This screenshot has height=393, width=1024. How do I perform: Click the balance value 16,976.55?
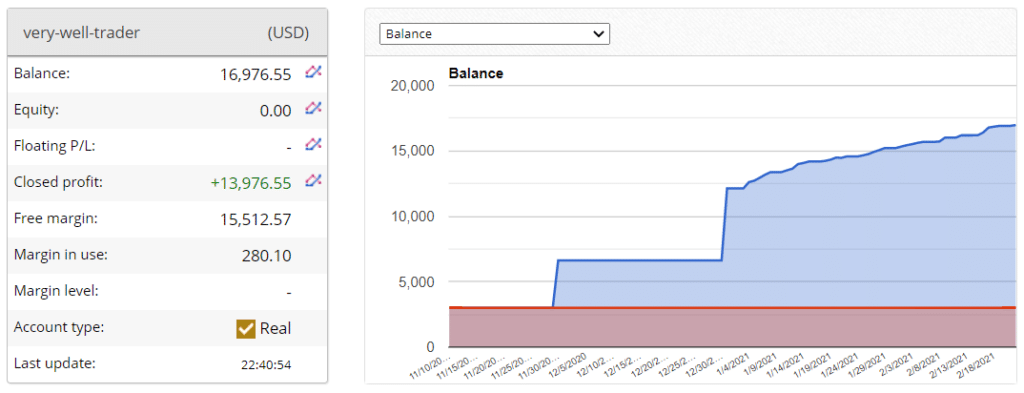[x=256, y=75]
